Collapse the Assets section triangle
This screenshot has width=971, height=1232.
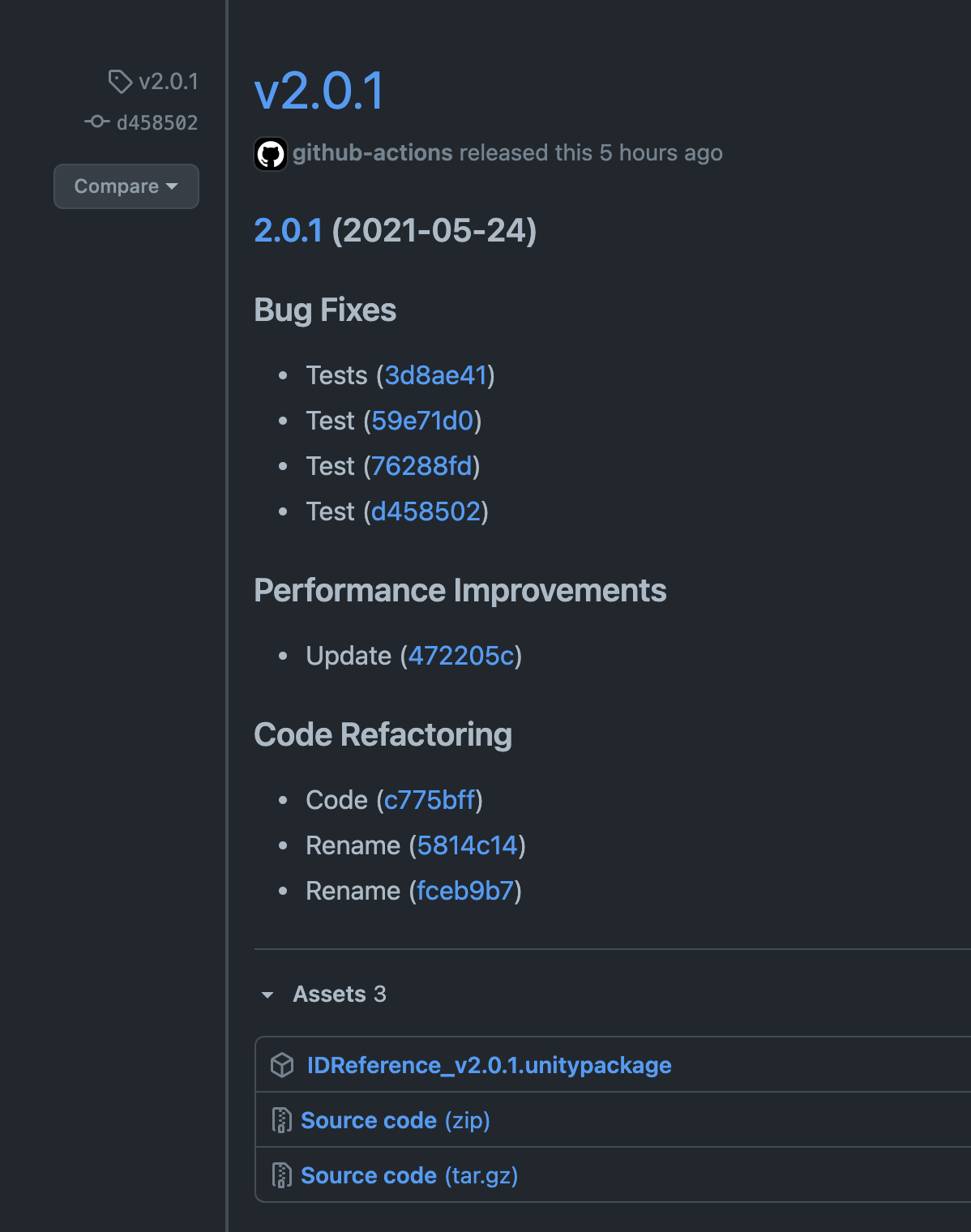point(267,995)
